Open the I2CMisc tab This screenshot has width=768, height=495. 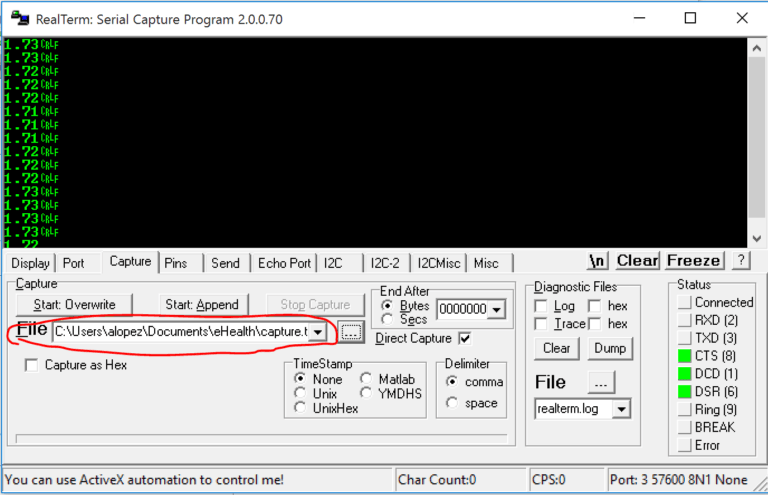[x=438, y=263]
